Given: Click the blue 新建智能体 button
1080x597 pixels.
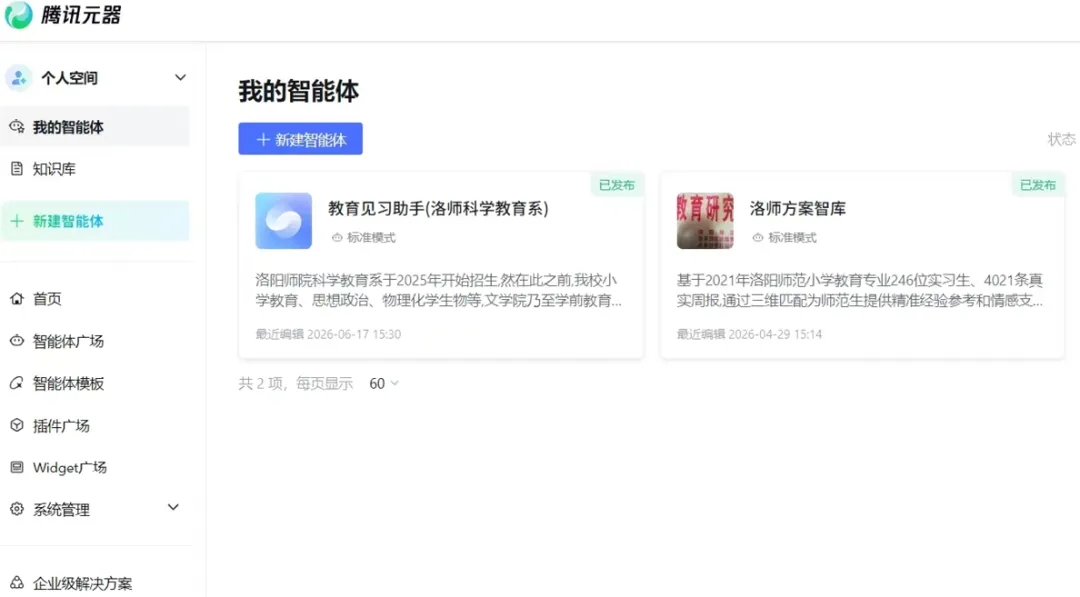Looking at the screenshot, I should [x=300, y=139].
